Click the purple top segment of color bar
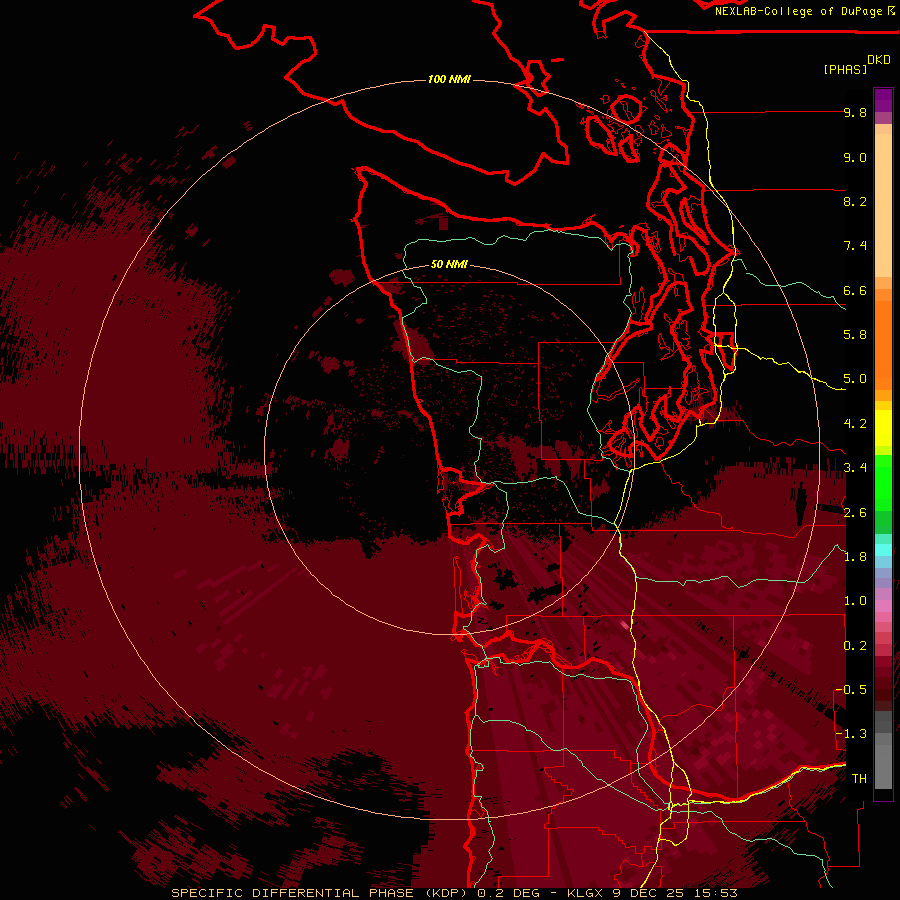Viewport: 900px width, 900px height. (x=883, y=100)
